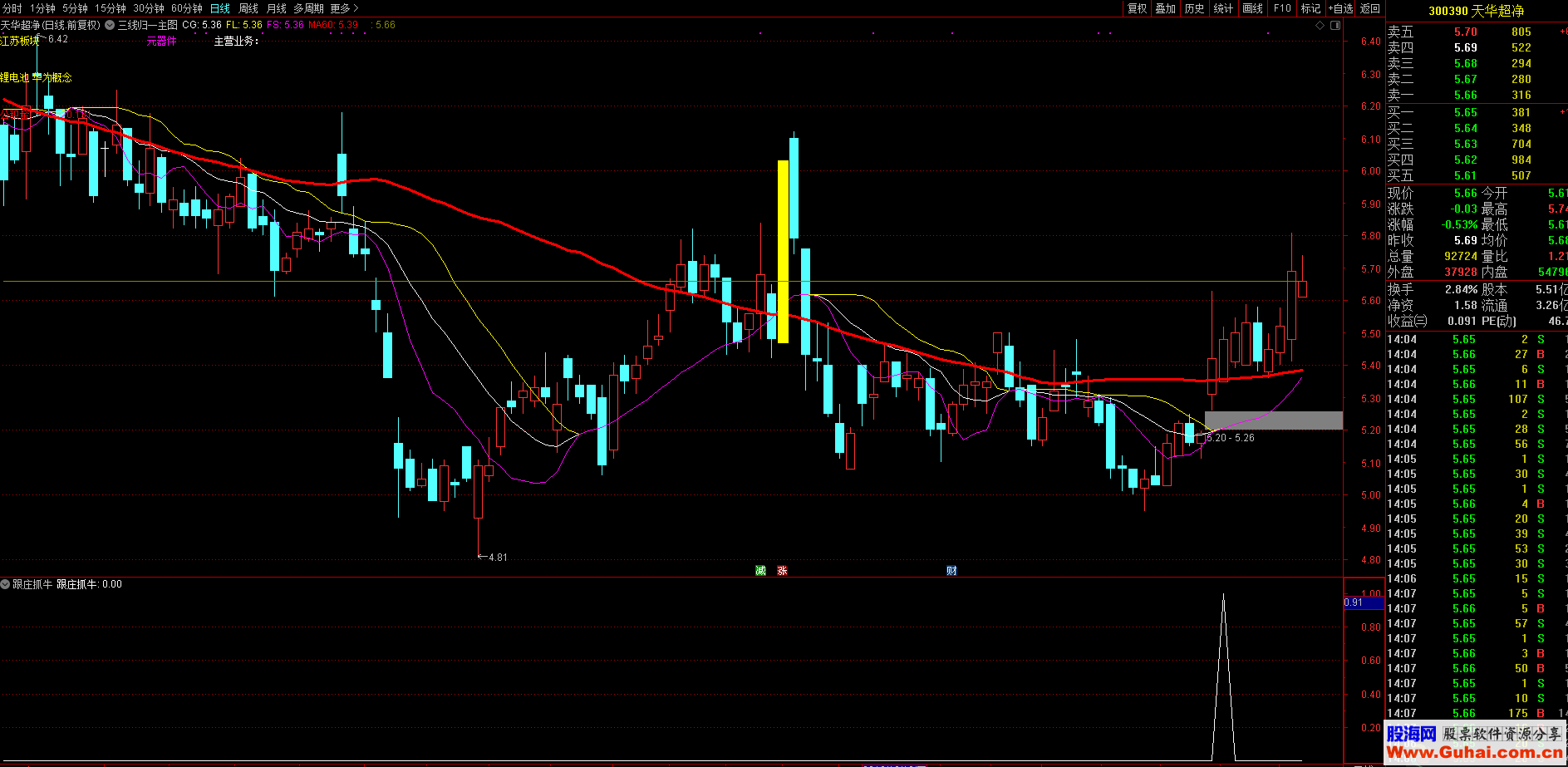Click the MA60: 5.39 indicator value
1568x767 pixels.
(x=333, y=25)
